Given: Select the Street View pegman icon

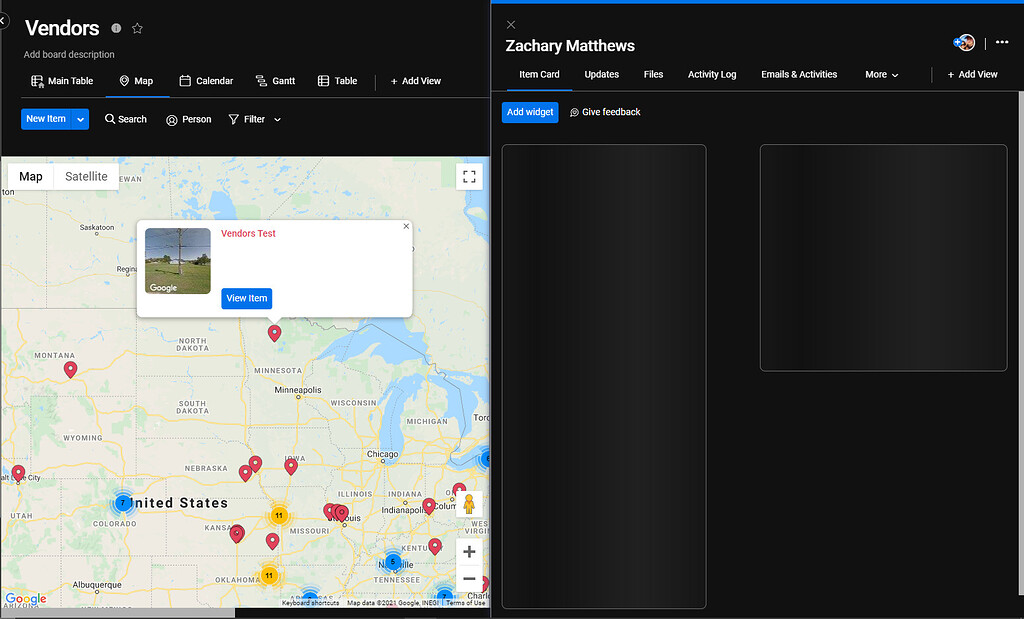Looking at the screenshot, I should coord(468,504).
